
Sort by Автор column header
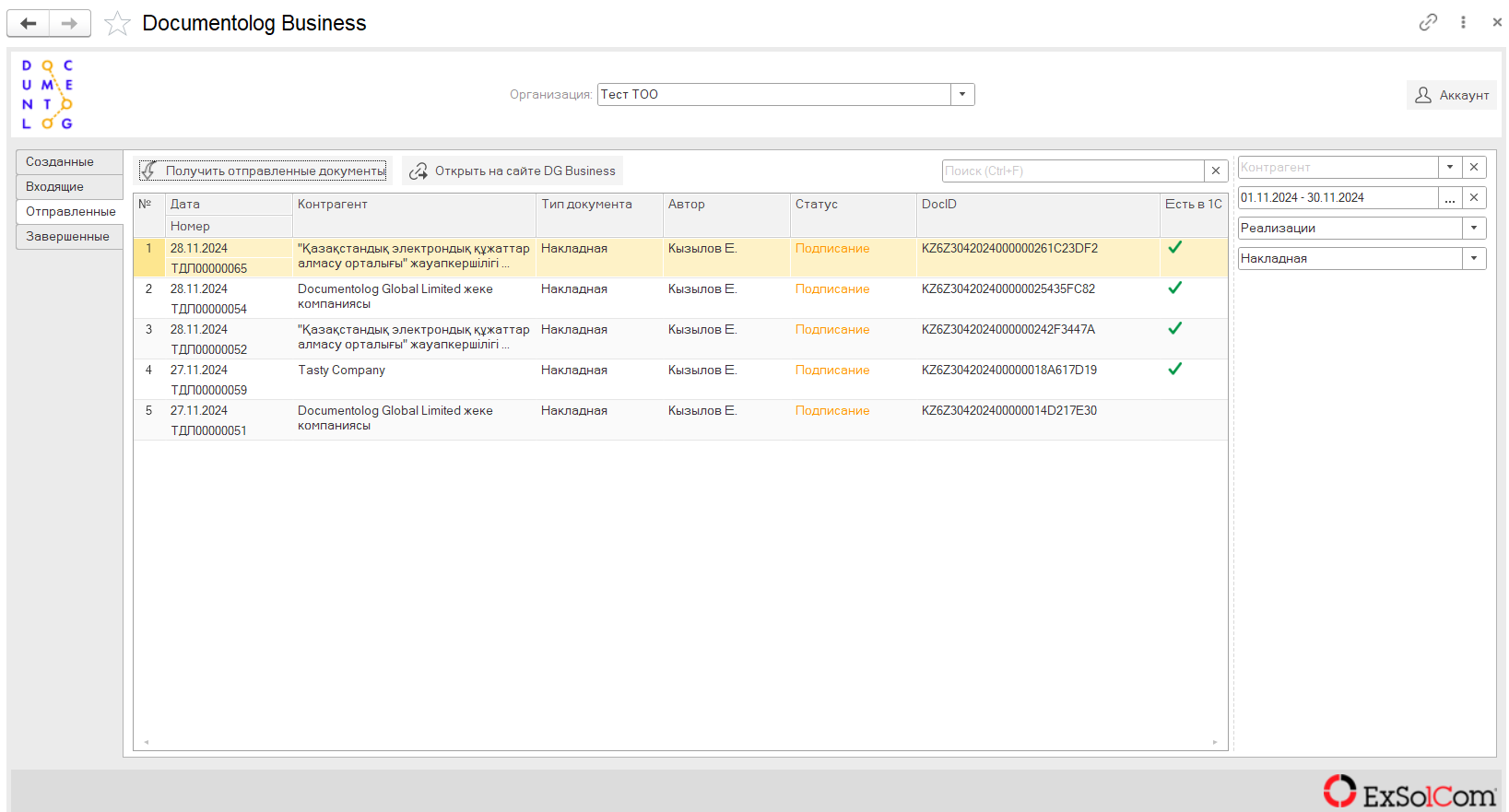click(x=726, y=215)
